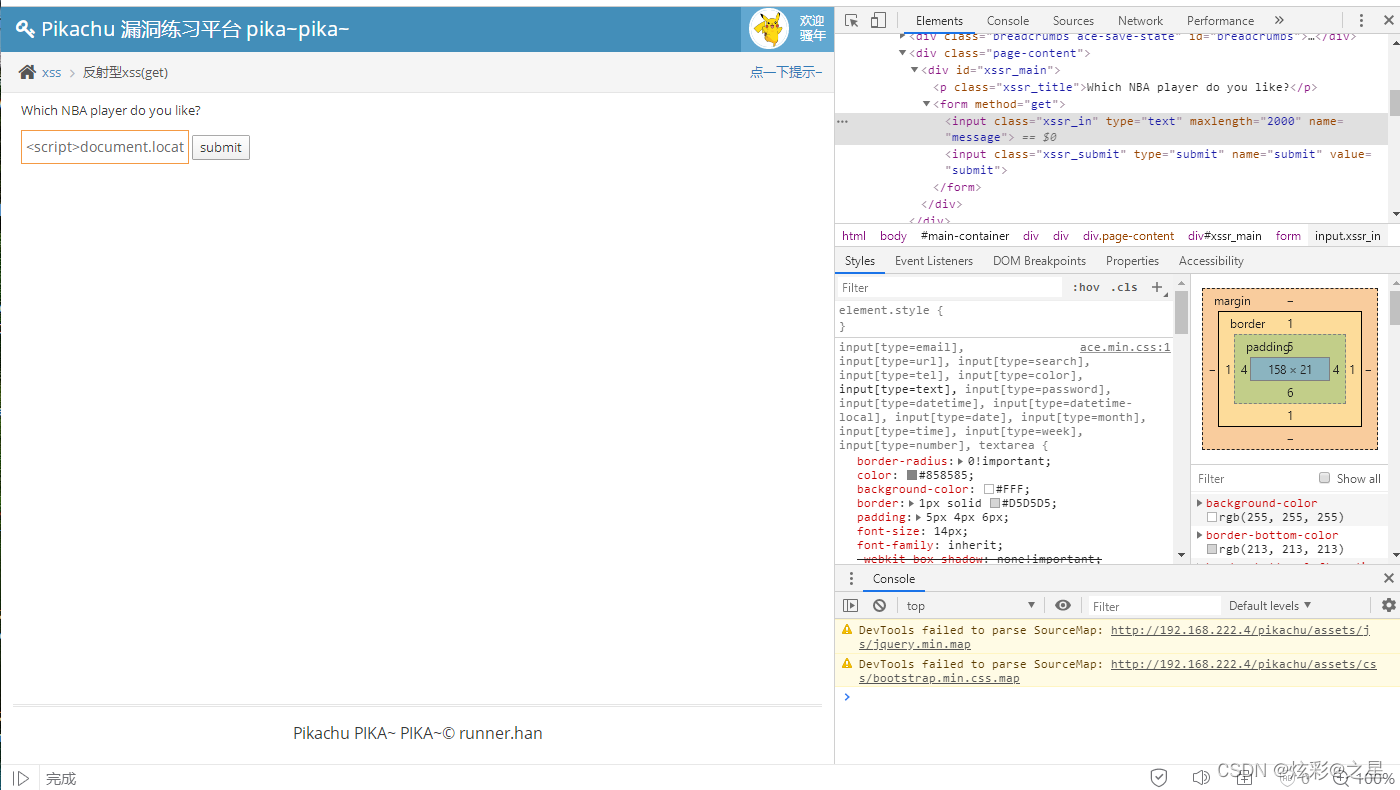This screenshot has height=790, width=1400.
Task: Toggle the device toolbar icon
Action: tap(878, 20)
